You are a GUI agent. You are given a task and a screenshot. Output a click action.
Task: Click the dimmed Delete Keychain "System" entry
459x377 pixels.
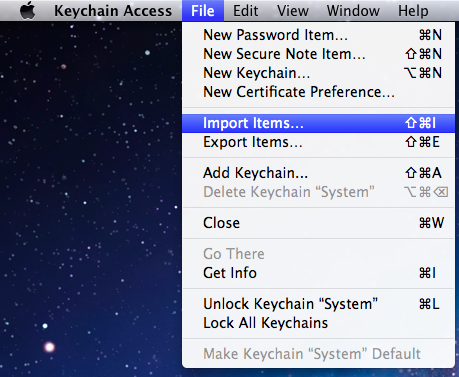click(x=318, y=192)
